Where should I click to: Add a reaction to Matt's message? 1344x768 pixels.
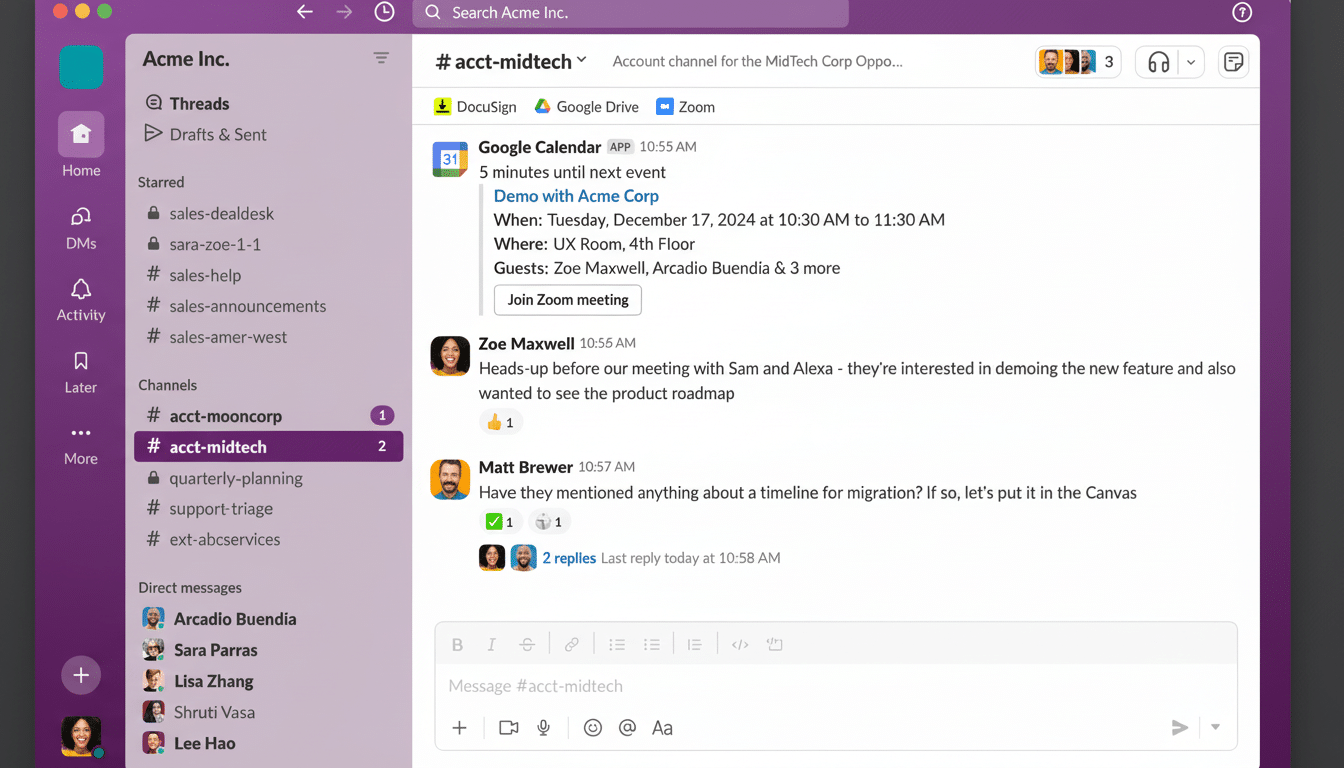[x=549, y=521]
